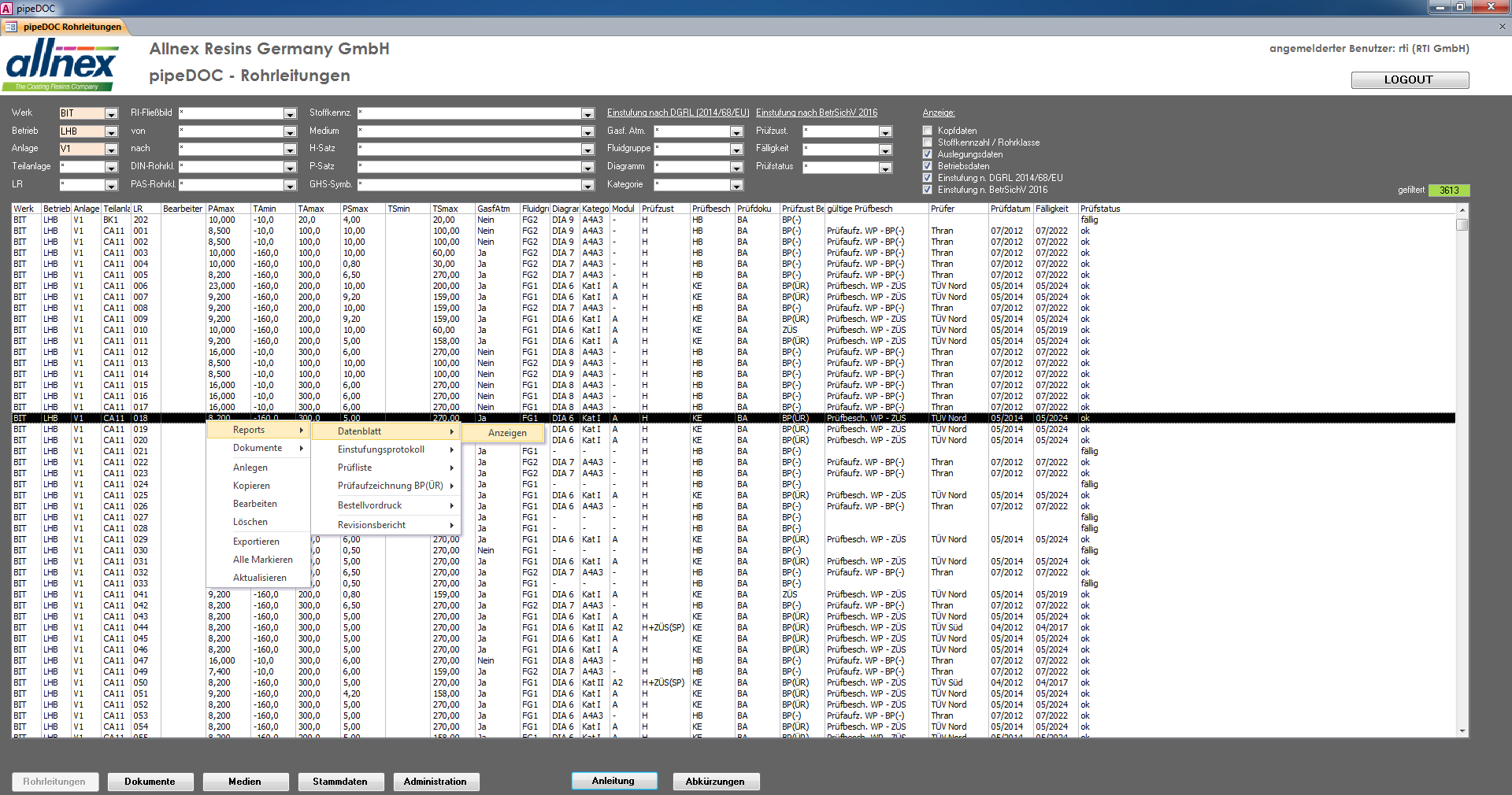Viewport: 1512px width, 795px height.
Task: Click Anzeigen in the Datenblatt submenu
Action: tap(503, 433)
